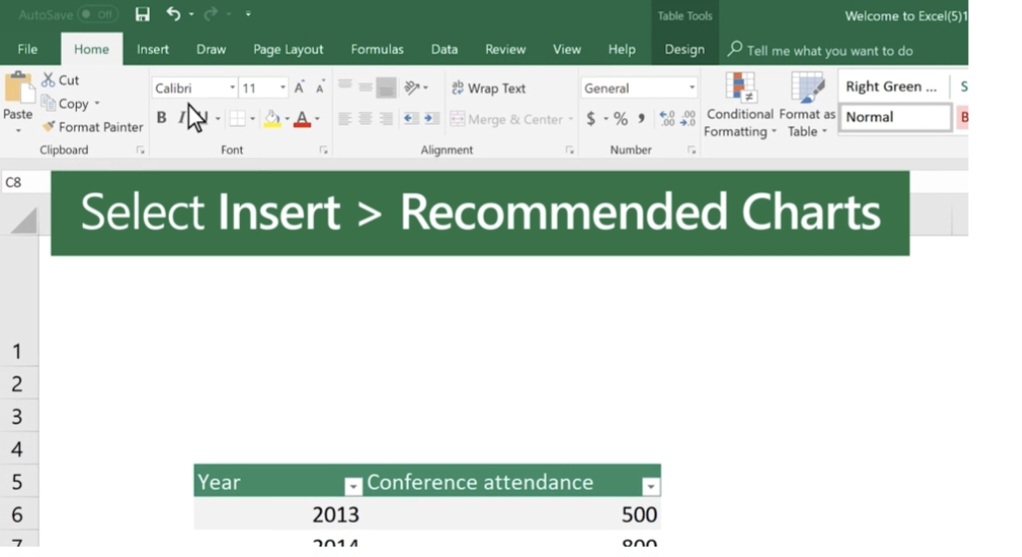Click the Borders icon

coord(237,119)
